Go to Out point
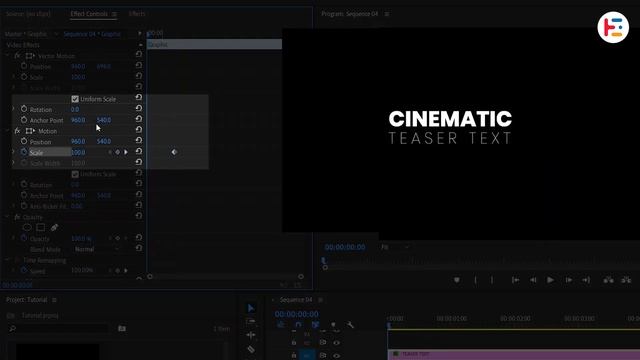Viewport: 640px width, 360px height. coord(586,280)
